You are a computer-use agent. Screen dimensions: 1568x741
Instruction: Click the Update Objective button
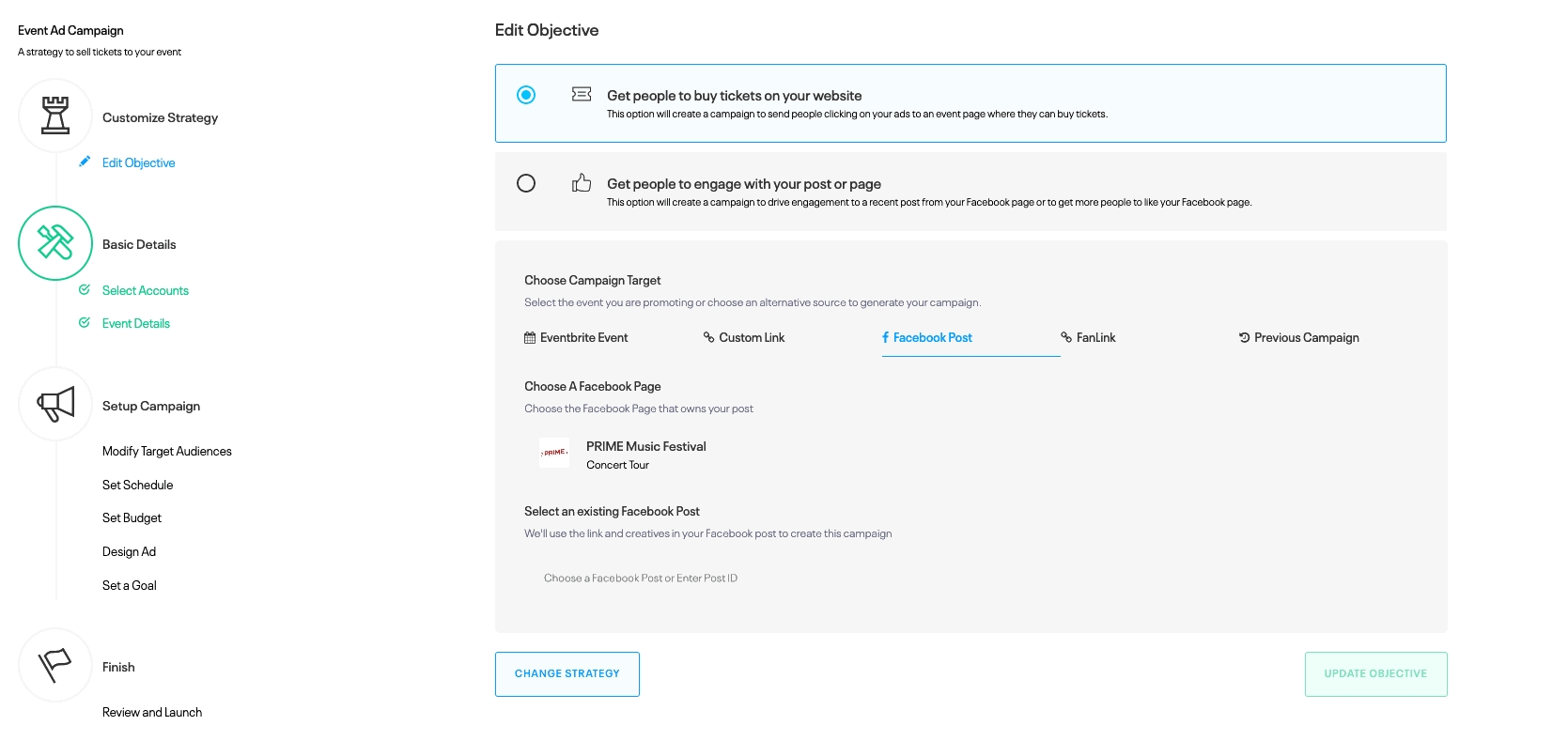1375,674
